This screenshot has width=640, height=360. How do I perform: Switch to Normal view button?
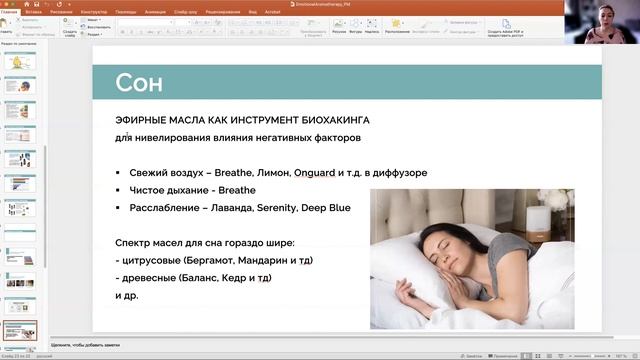(x=527, y=356)
